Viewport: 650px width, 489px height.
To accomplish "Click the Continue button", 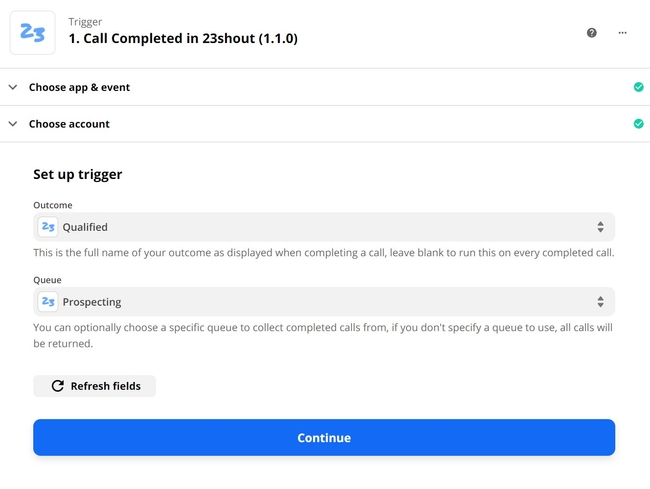I will pos(324,437).
